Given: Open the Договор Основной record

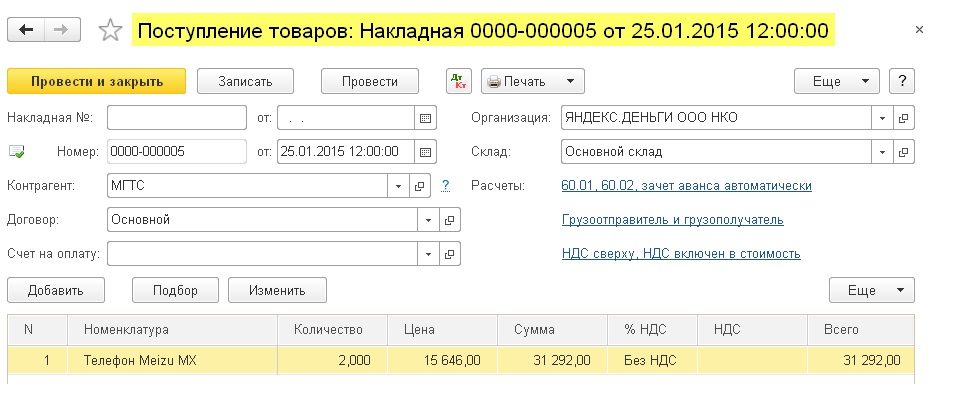Looking at the screenshot, I should (450, 220).
